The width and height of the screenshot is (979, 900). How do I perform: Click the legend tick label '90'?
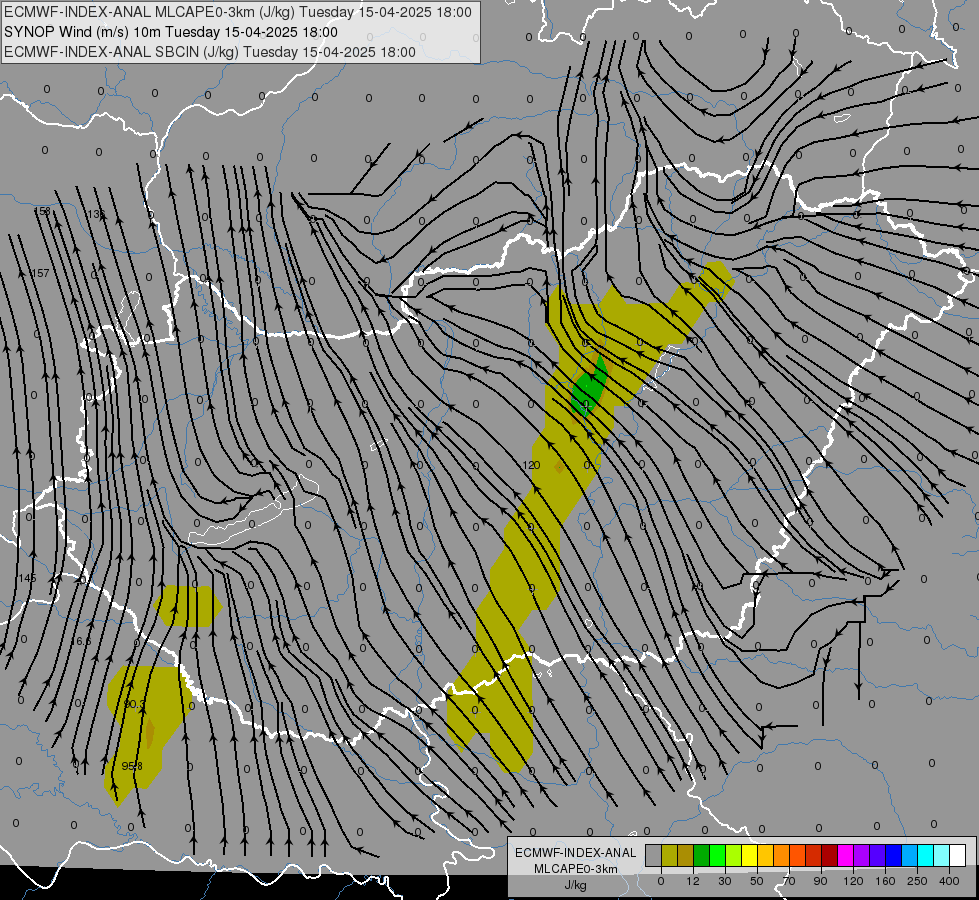[820, 881]
